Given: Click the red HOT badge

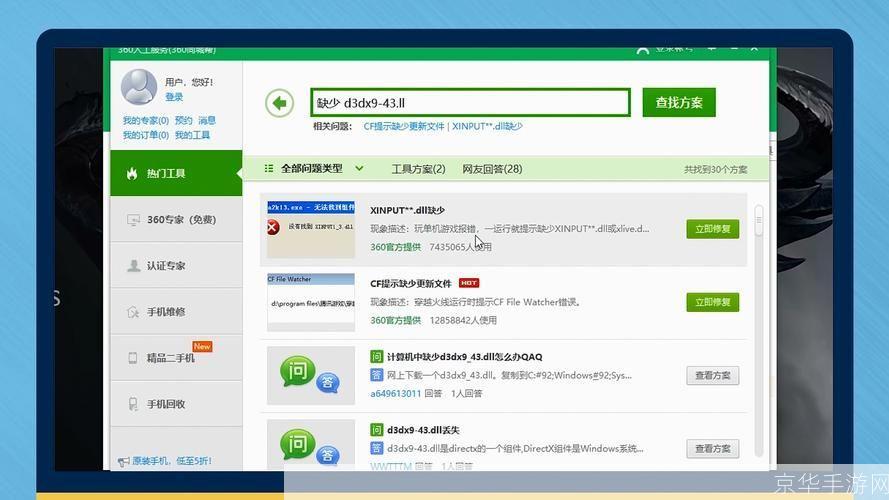Looking at the screenshot, I should (469, 283).
